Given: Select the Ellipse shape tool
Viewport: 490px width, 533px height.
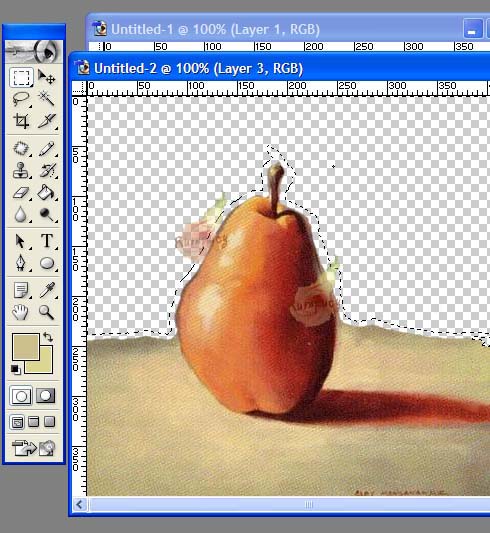Looking at the screenshot, I should point(47,263).
